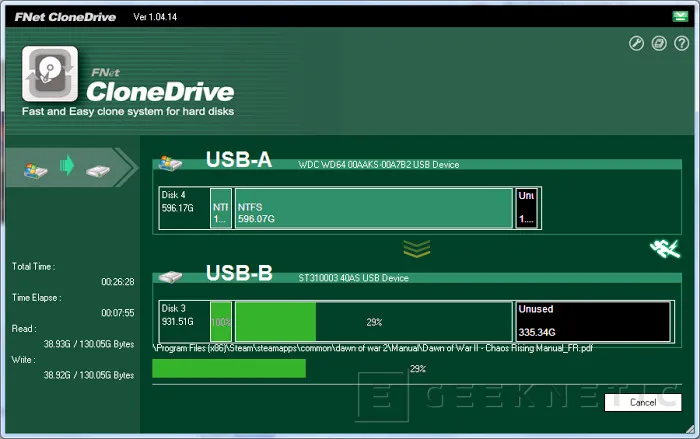Viewport: 700px width, 439px height.
Task: Click the Total Time label
Action: pos(33,267)
